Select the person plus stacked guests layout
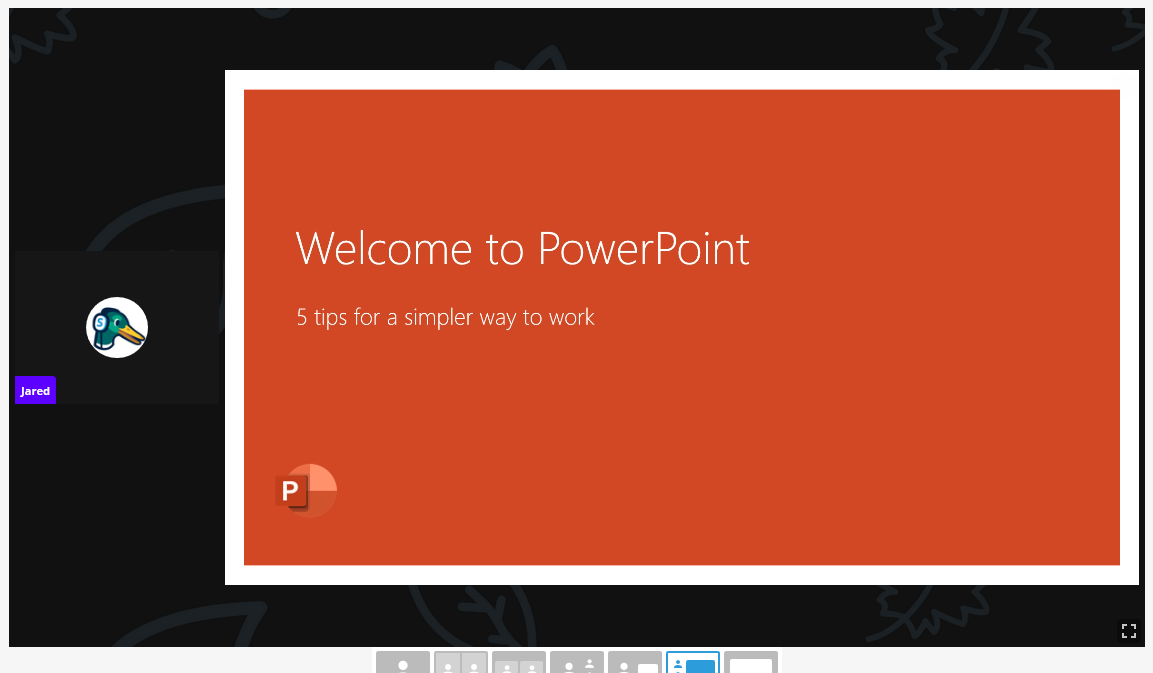Image resolution: width=1153 pixels, height=673 pixels. coord(577,663)
